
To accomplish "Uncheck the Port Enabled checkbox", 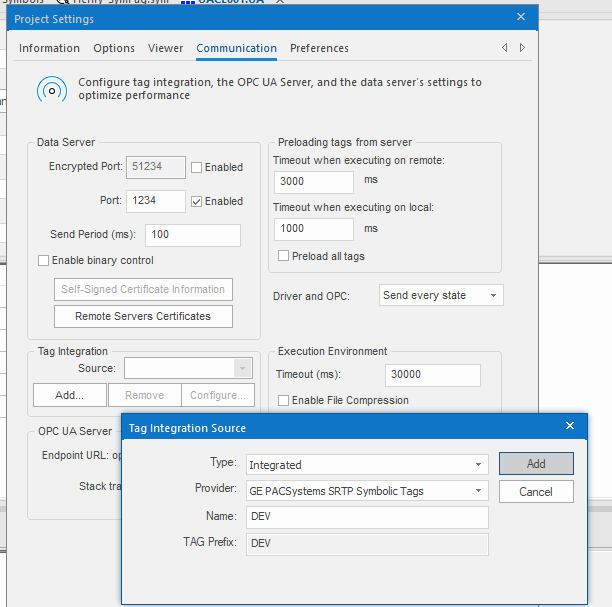I will [197, 201].
